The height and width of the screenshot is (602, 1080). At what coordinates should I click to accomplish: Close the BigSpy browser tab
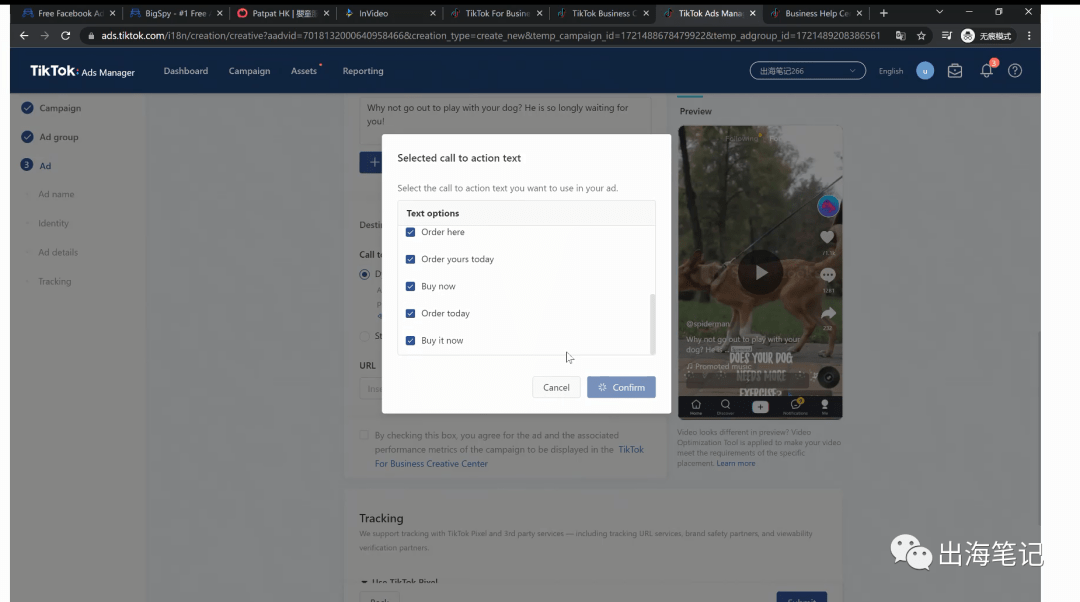[220, 13]
